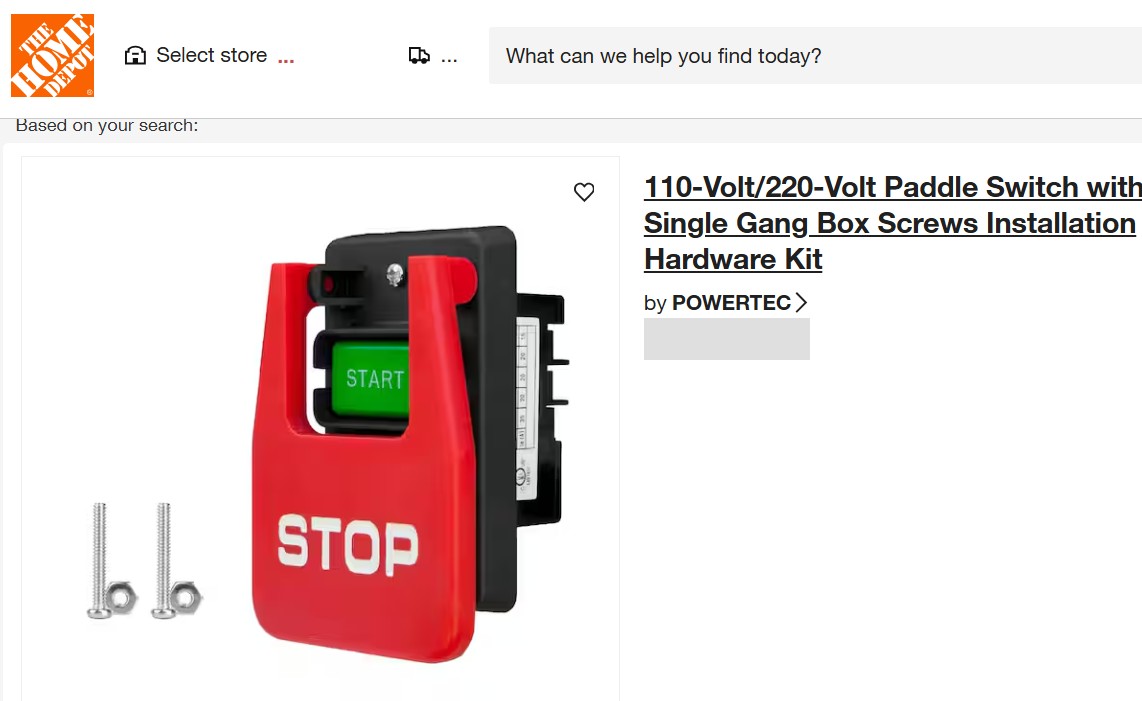The width and height of the screenshot is (1142, 701).
Task: Click the green START button in the product photo
Action: point(371,379)
